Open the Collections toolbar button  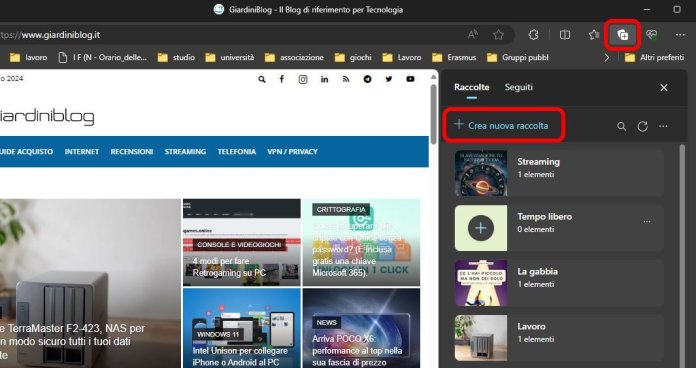click(x=623, y=35)
